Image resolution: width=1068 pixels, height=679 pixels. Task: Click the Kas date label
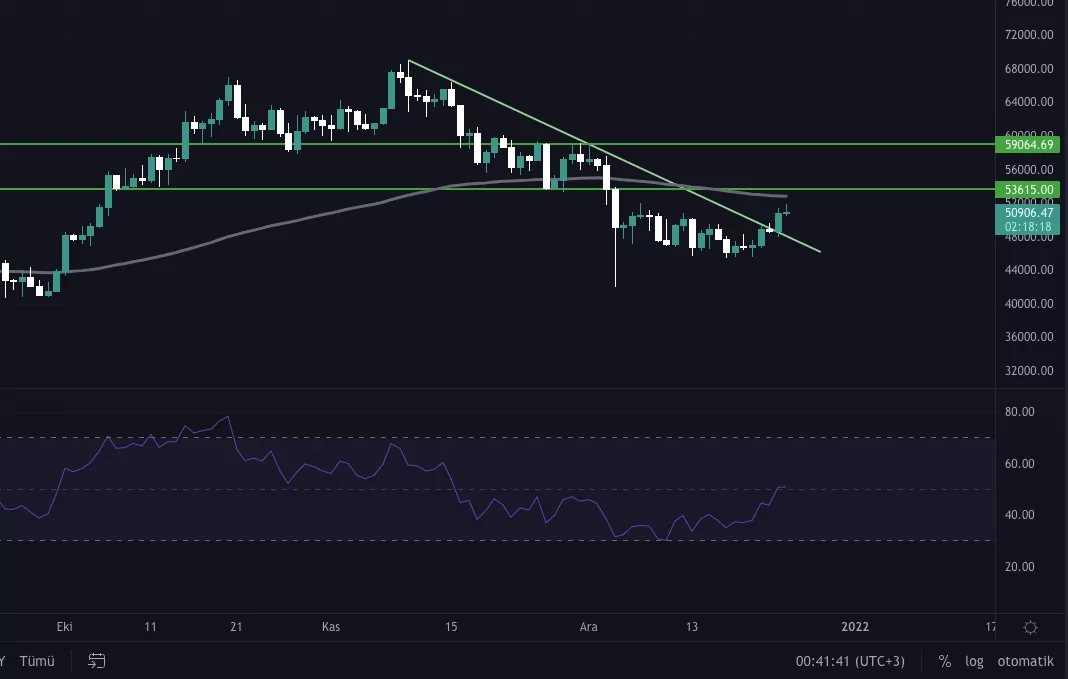pos(330,627)
